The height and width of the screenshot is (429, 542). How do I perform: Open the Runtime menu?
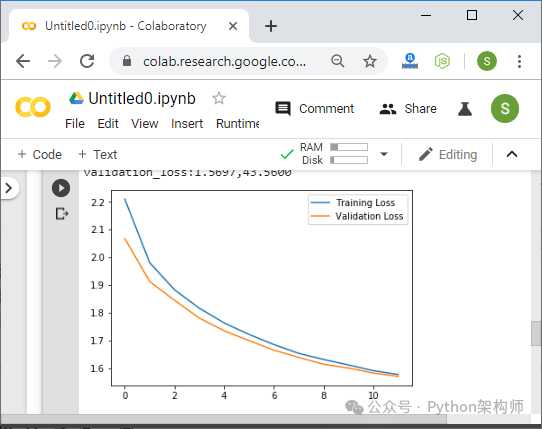tap(237, 123)
